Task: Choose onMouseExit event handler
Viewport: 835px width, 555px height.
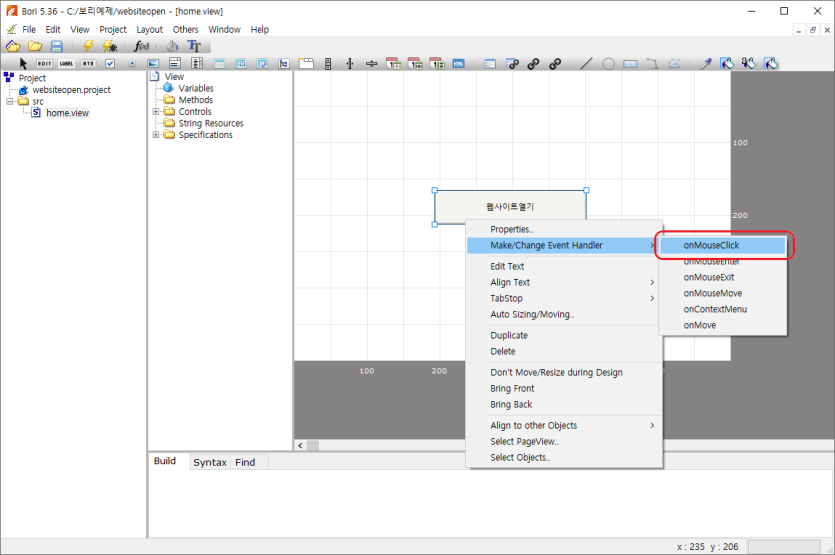Action: (x=722, y=277)
